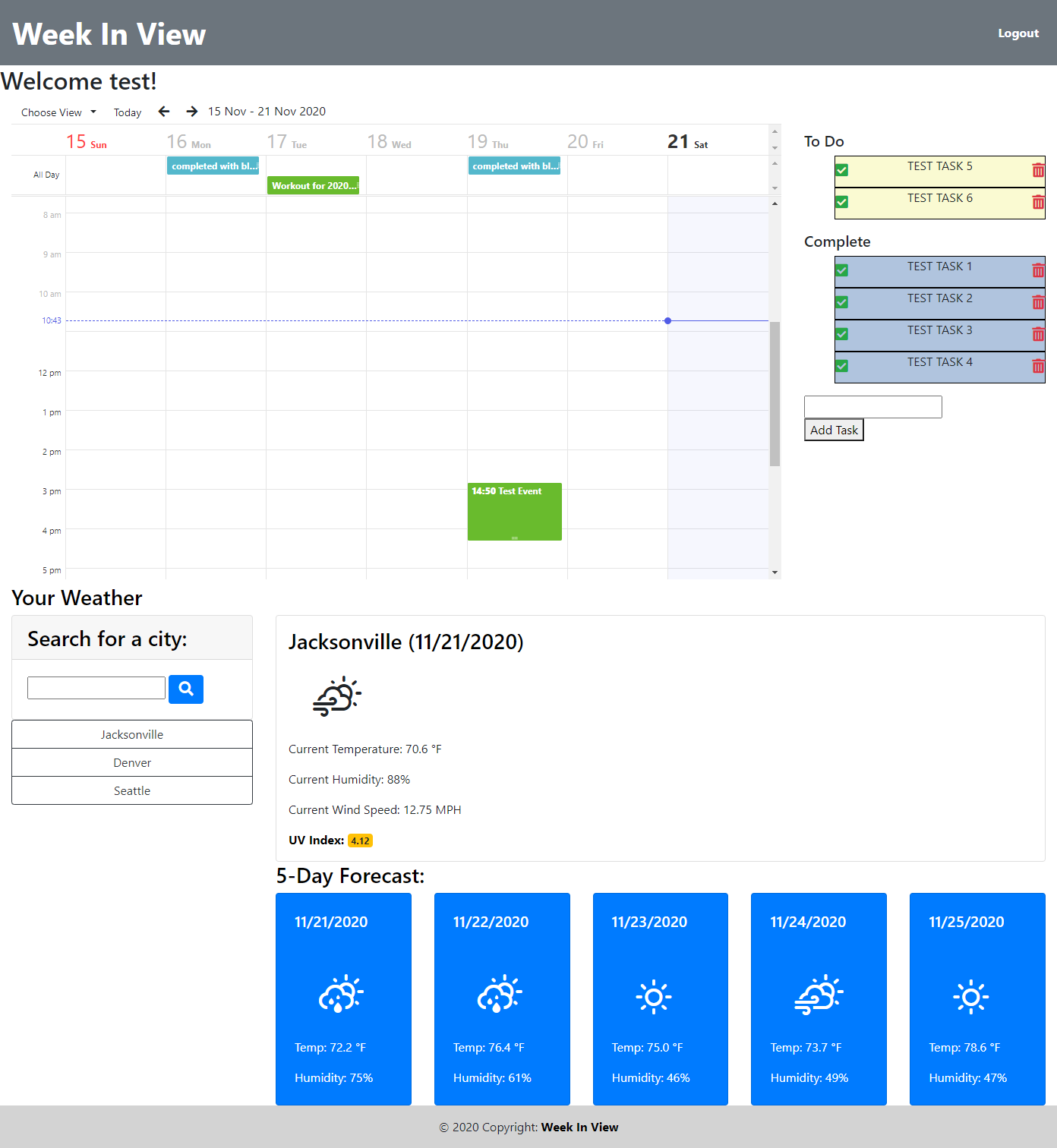1057x1148 pixels.
Task: Select 16 Mon day header
Action: click(x=189, y=142)
